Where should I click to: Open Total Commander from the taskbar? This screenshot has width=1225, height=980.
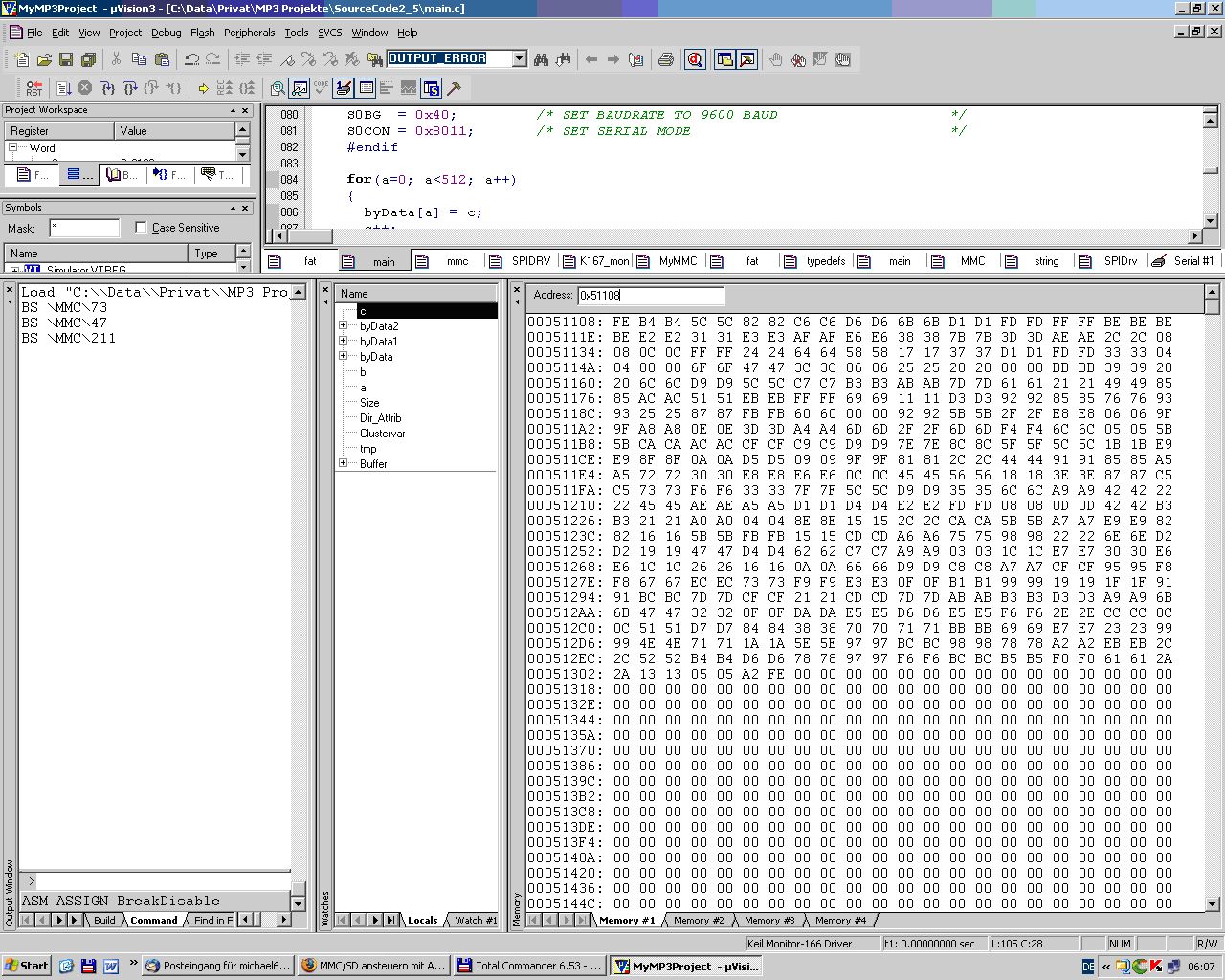tap(529, 966)
